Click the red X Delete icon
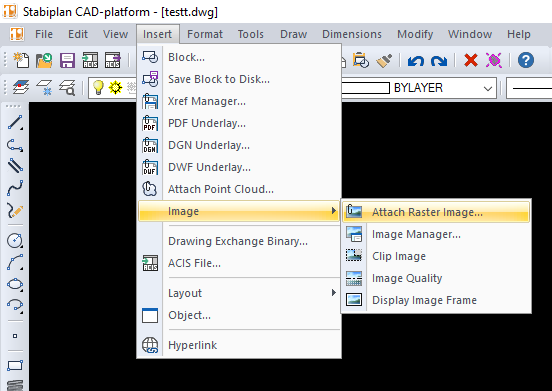The width and height of the screenshot is (552, 391). pyautogui.click(x=471, y=60)
